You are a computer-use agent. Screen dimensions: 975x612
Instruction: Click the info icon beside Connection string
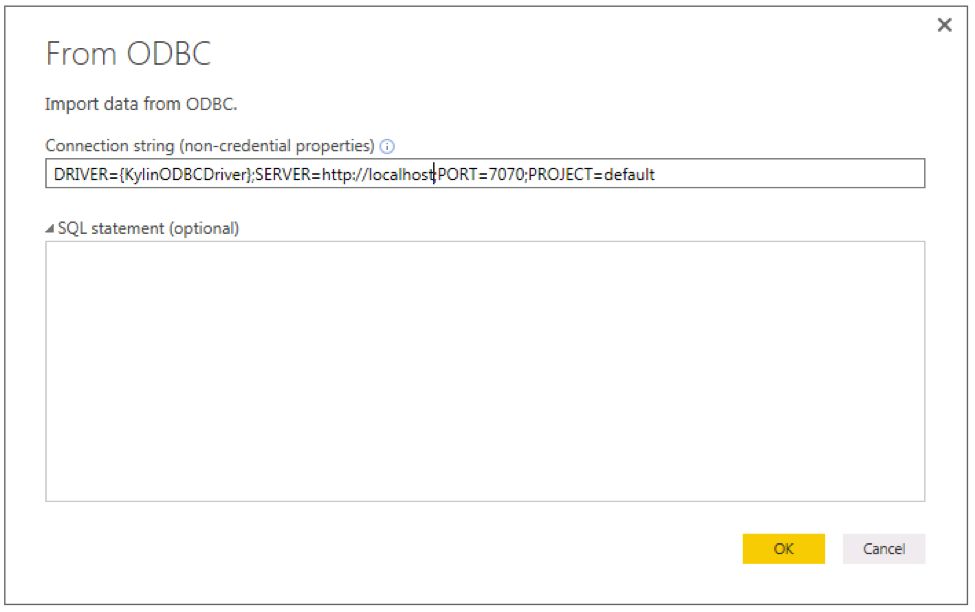(388, 146)
